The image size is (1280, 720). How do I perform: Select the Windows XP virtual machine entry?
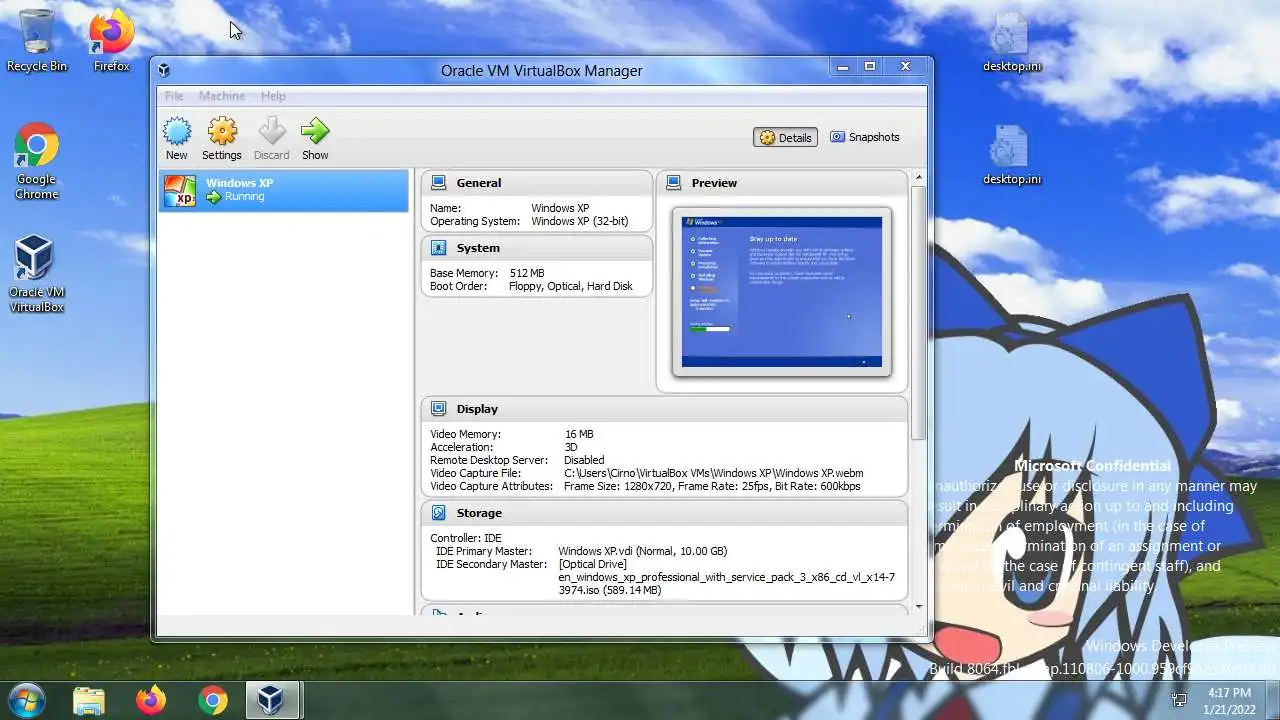point(284,190)
